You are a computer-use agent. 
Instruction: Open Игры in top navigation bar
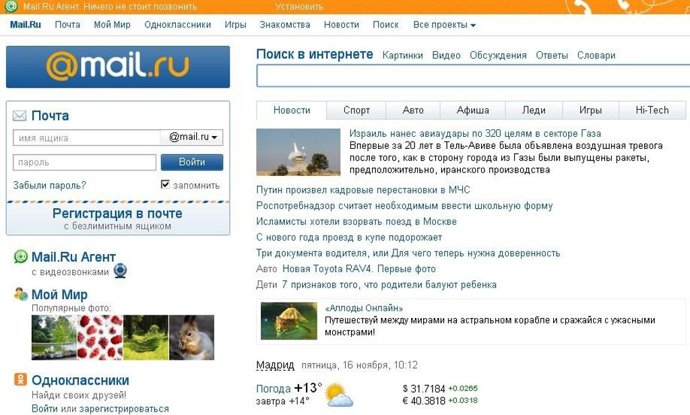[x=235, y=25]
